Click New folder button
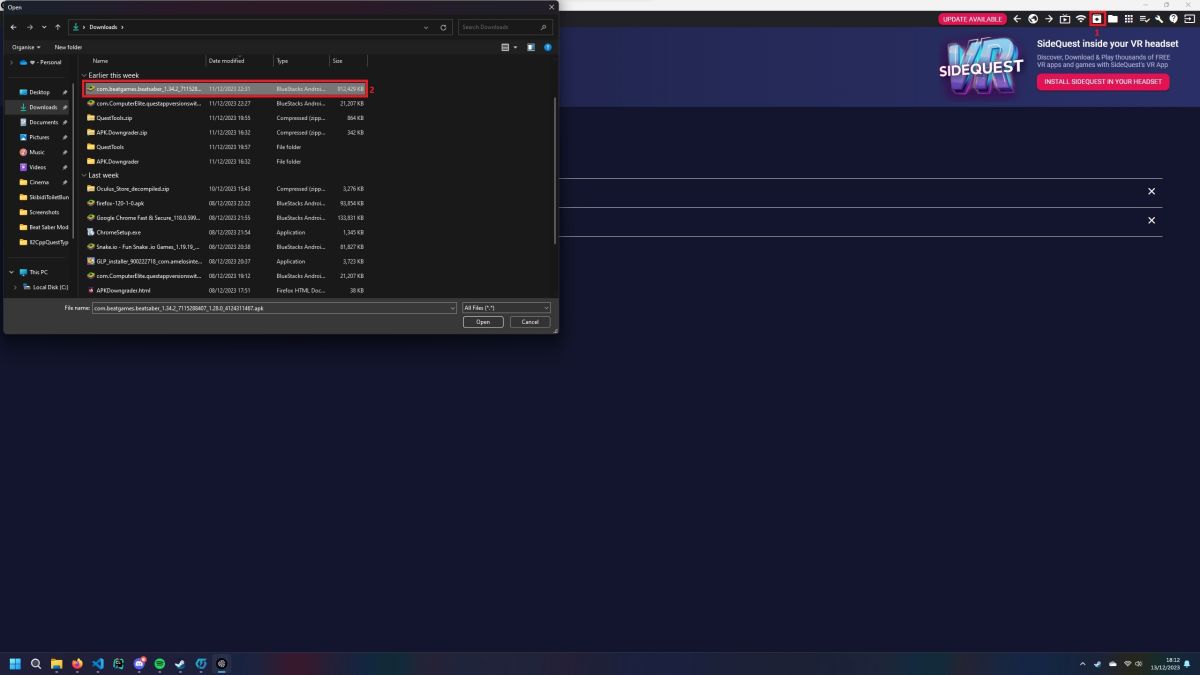The width and height of the screenshot is (1200, 675). click(68, 47)
